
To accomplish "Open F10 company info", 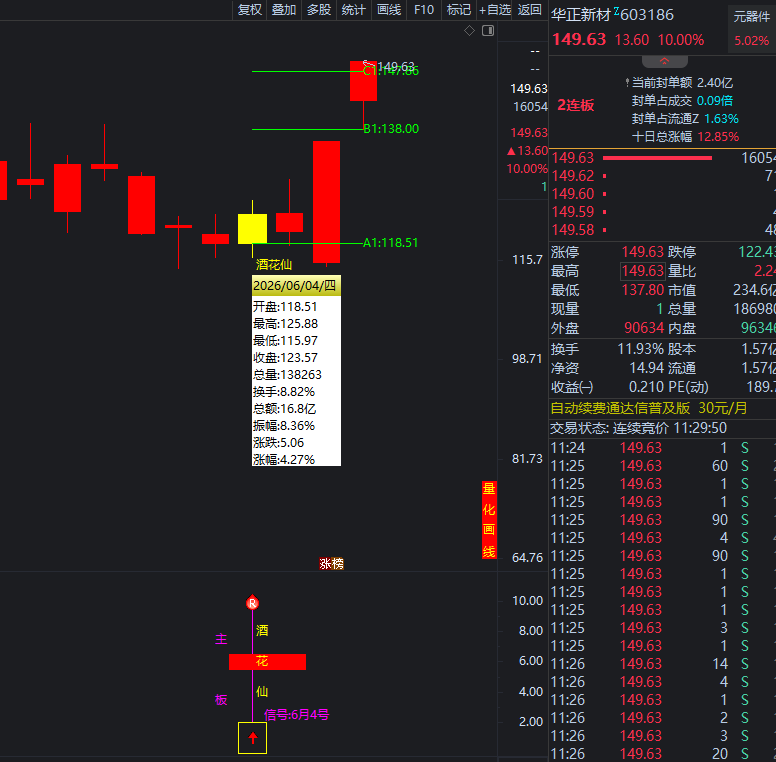I will pos(424,10).
